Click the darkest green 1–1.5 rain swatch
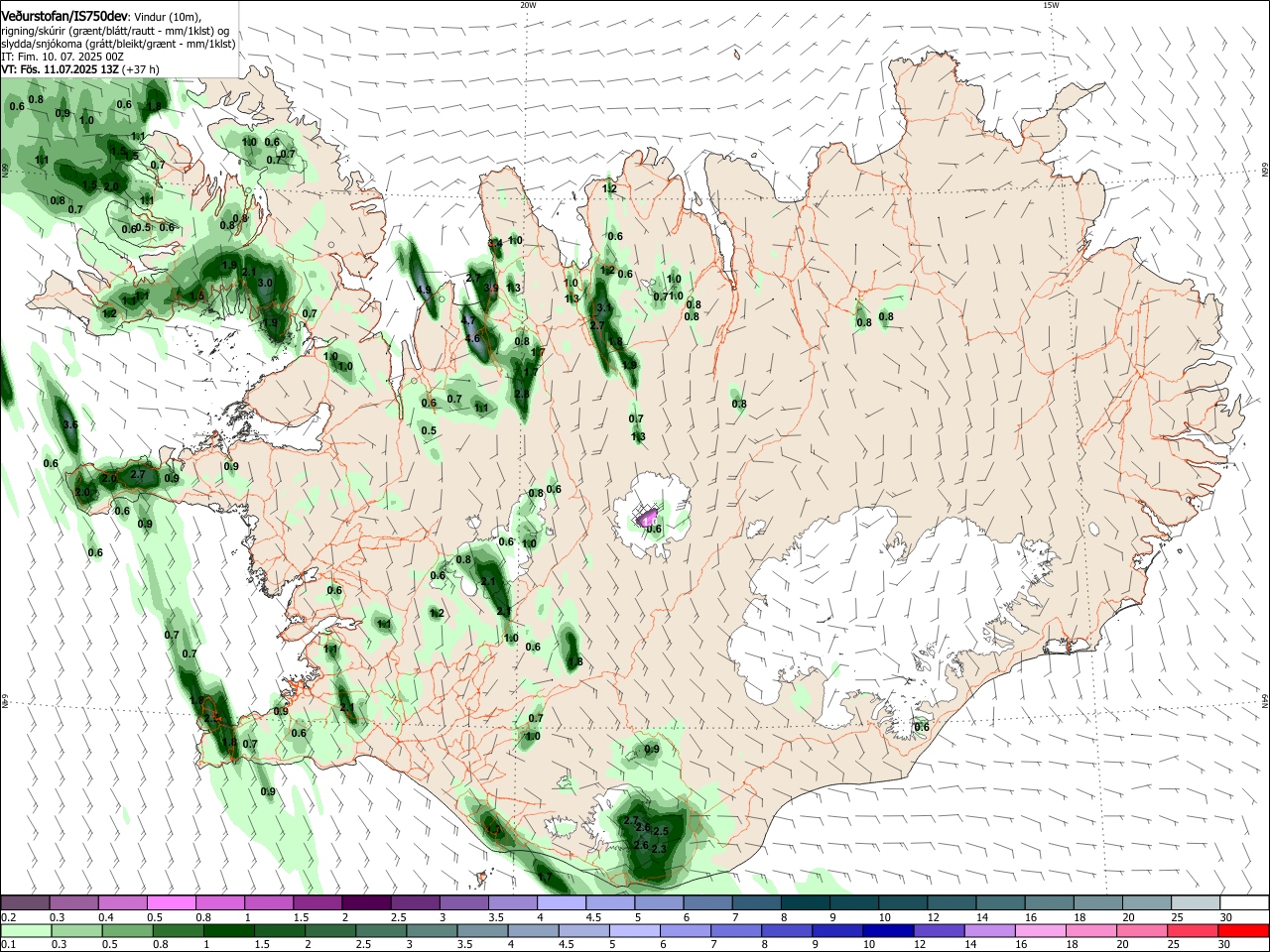Screen dimensions: 1270x952 coord(230,930)
